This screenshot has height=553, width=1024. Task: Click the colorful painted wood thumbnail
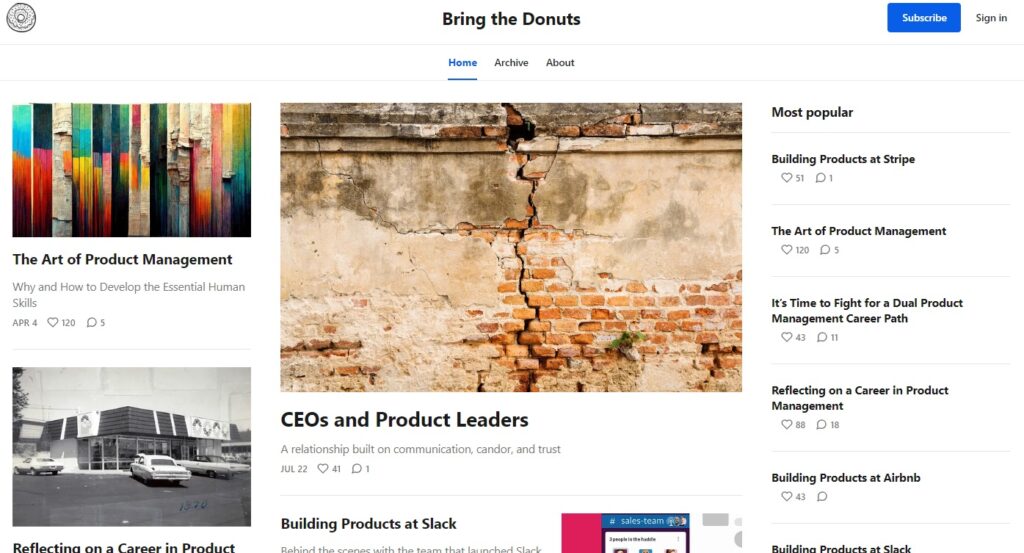click(x=131, y=170)
